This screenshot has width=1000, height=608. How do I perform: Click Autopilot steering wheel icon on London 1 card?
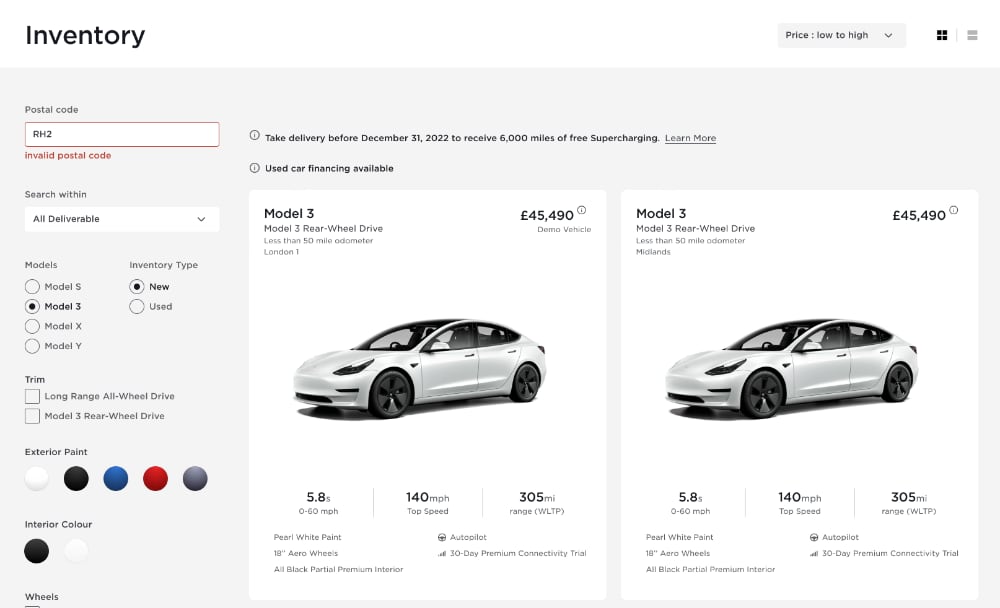pos(442,537)
